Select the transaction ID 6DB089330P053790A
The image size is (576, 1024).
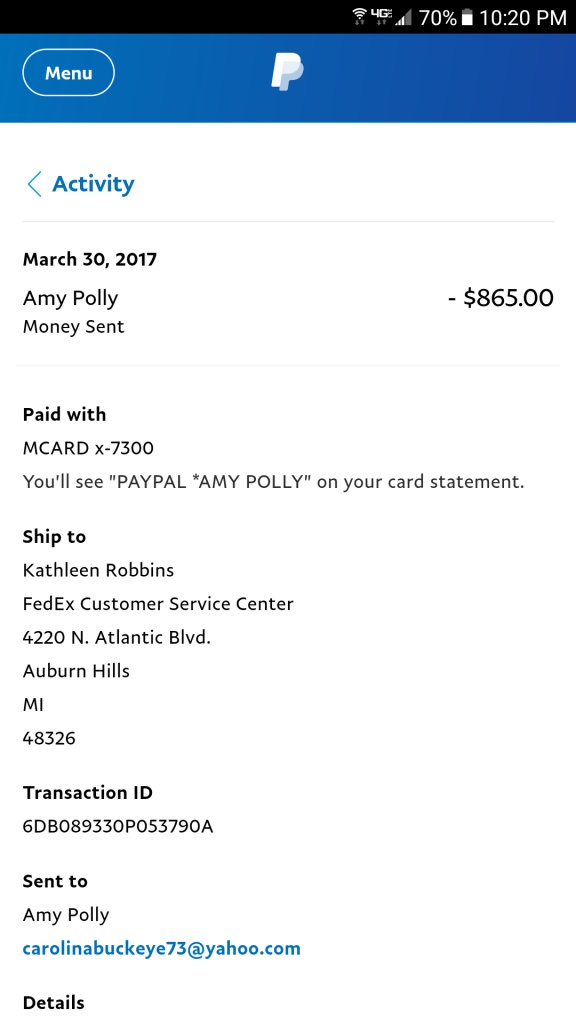118,826
